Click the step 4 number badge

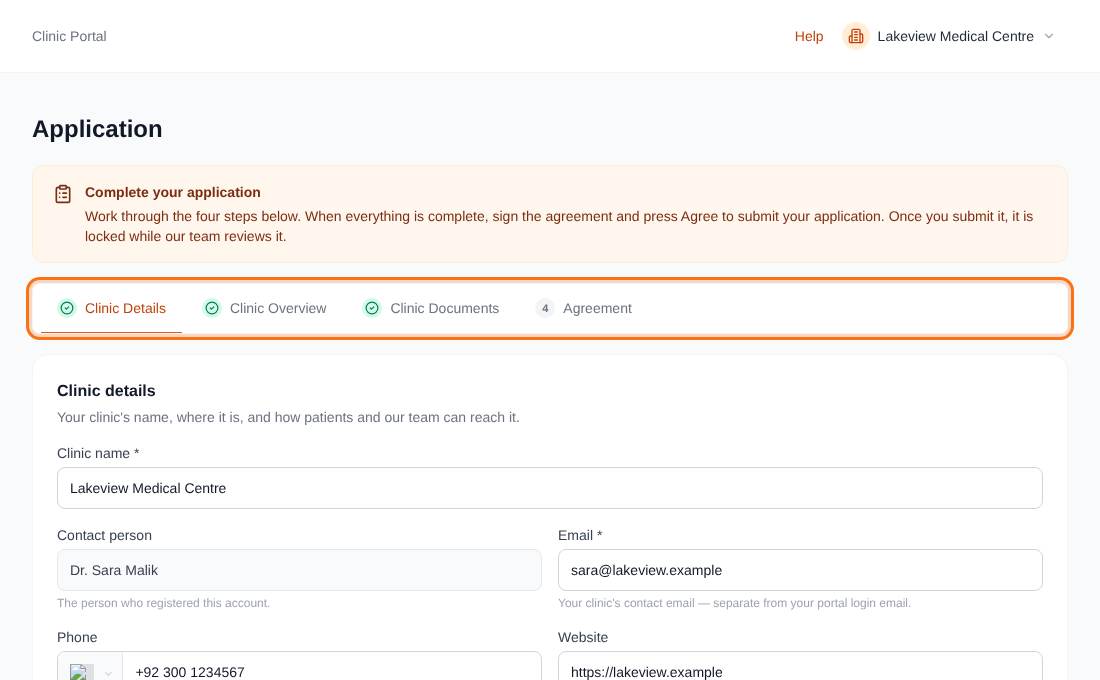click(x=545, y=308)
